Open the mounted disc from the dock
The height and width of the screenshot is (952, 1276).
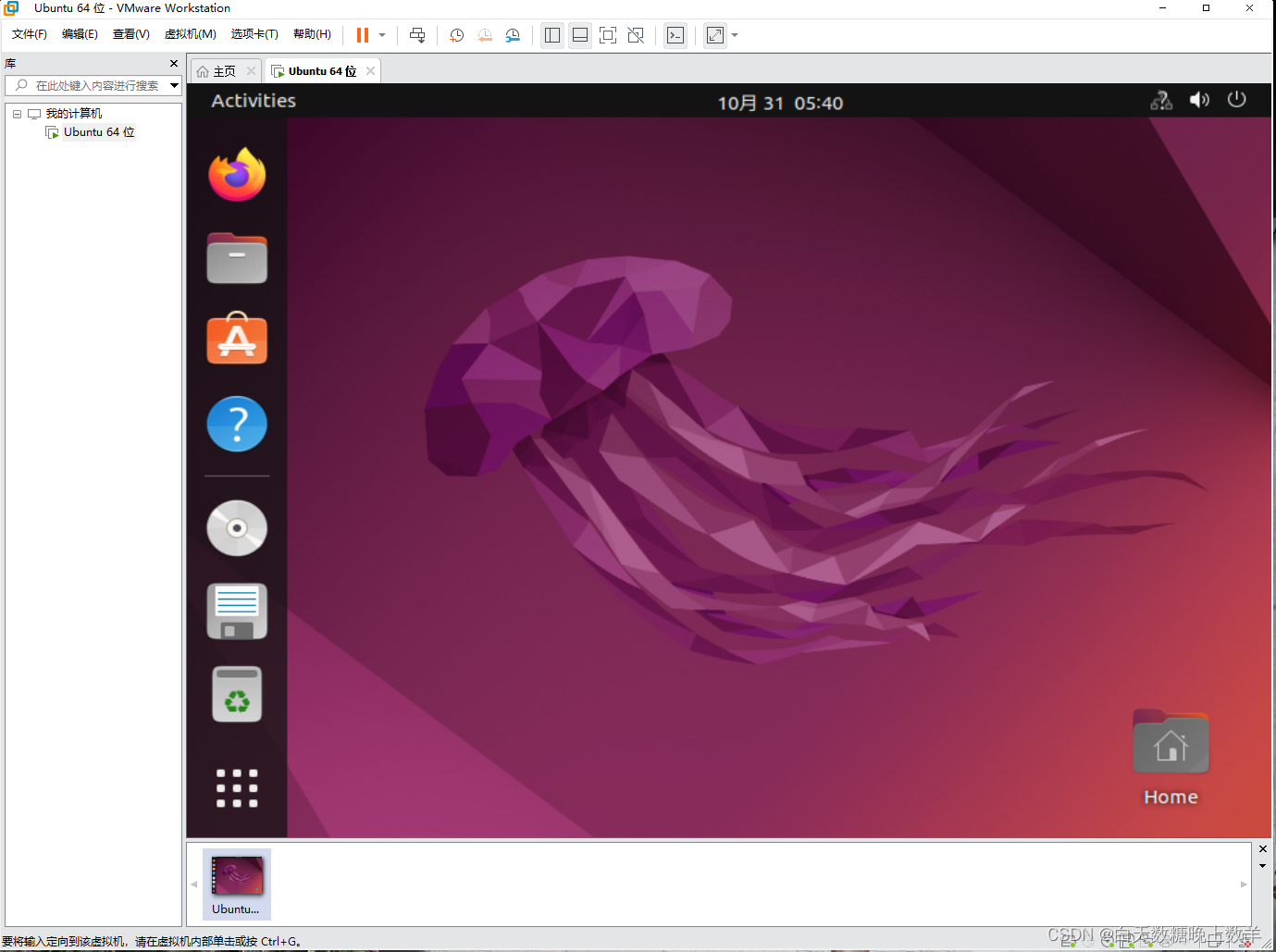click(237, 528)
